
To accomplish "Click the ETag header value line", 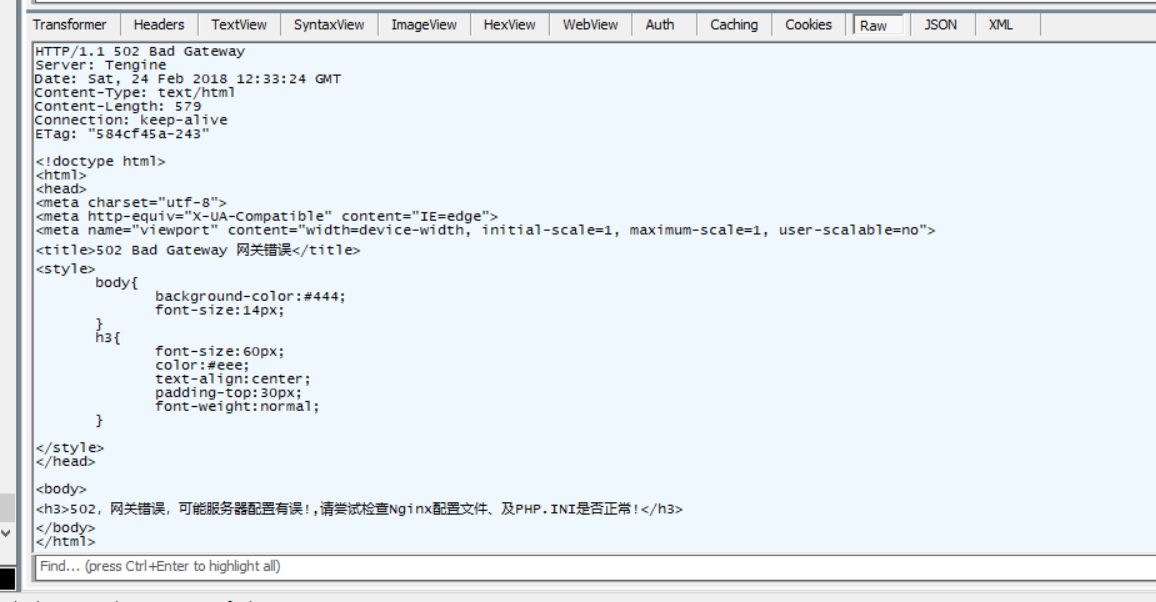I will (x=122, y=133).
